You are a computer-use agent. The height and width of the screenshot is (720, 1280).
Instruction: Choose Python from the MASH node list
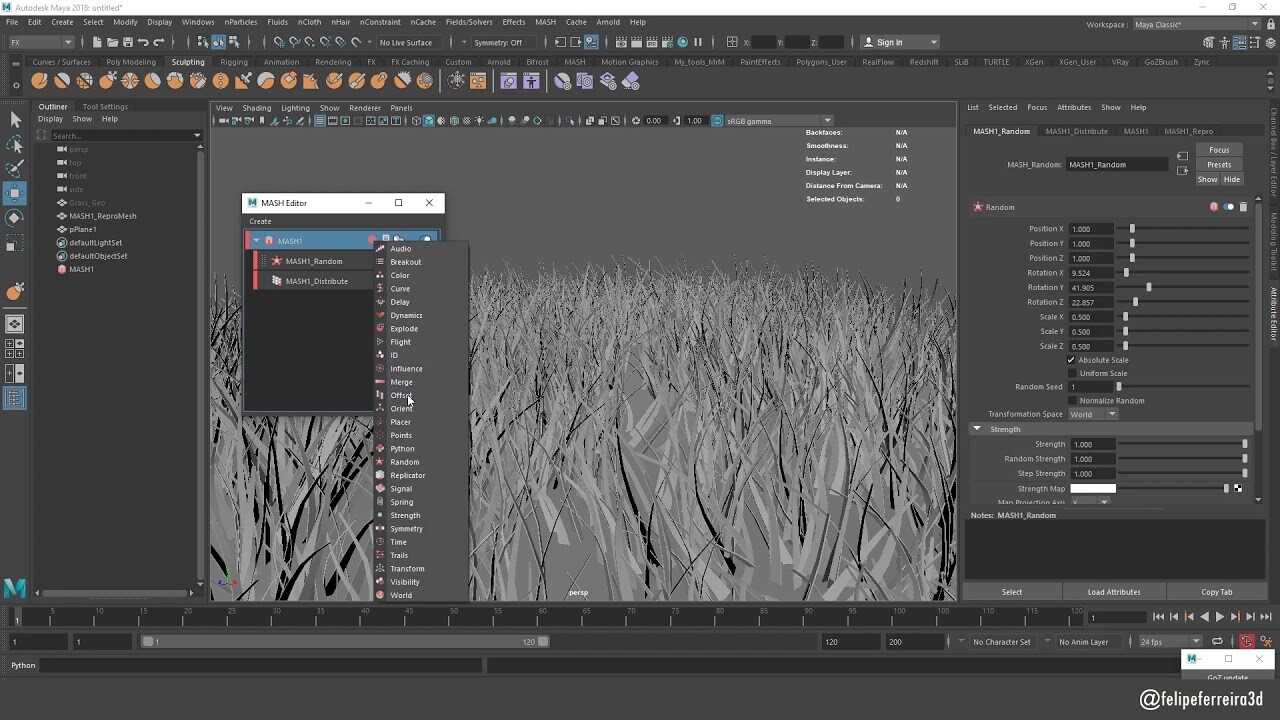pos(402,448)
